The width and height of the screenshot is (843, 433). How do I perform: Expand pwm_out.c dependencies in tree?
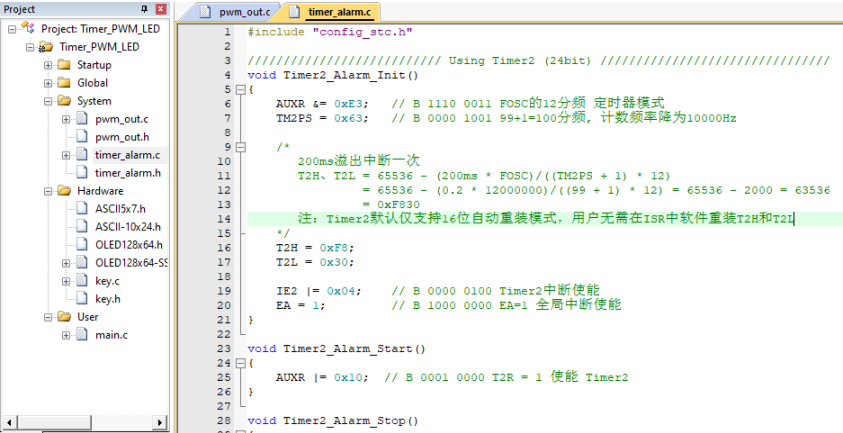(x=66, y=119)
